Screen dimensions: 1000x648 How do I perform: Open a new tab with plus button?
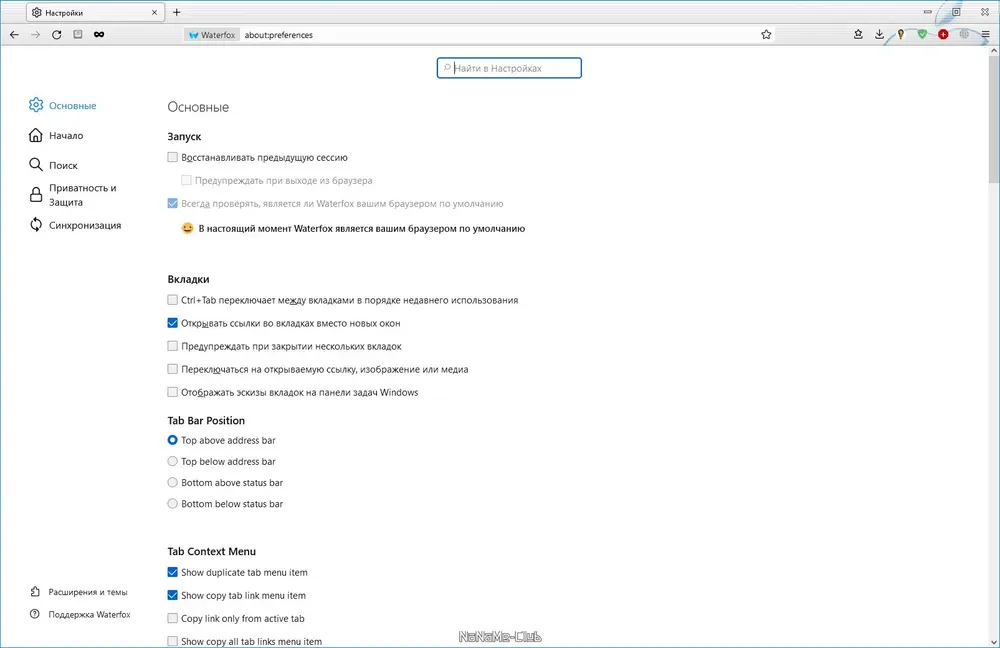(177, 12)
